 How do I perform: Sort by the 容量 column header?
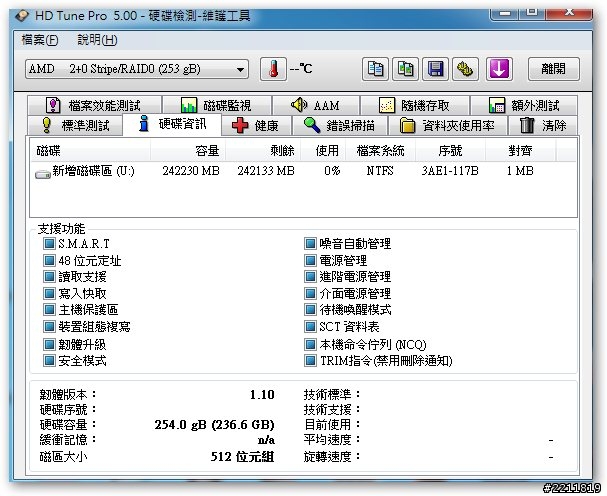click(x=188, y=150)
